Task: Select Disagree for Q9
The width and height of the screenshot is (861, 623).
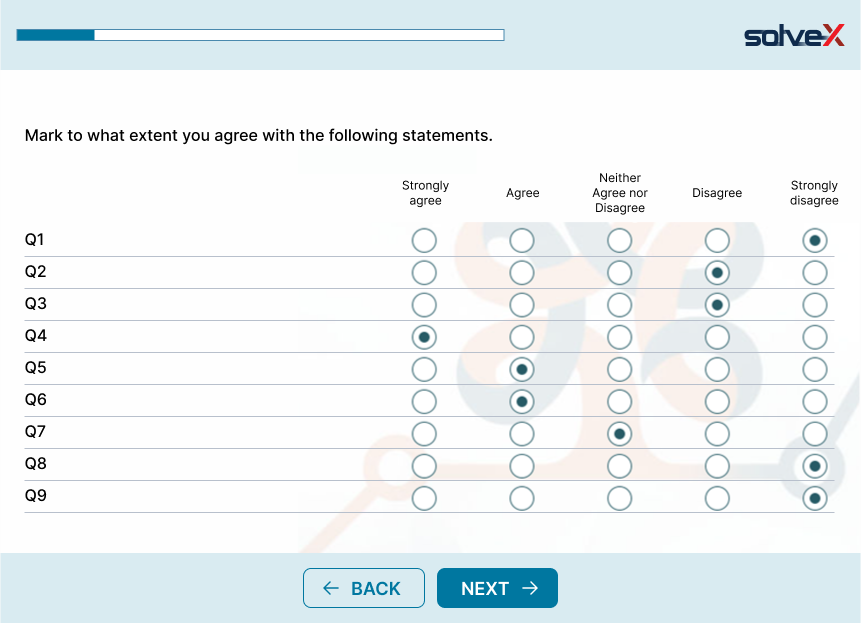Action: (x=717, y=497)
